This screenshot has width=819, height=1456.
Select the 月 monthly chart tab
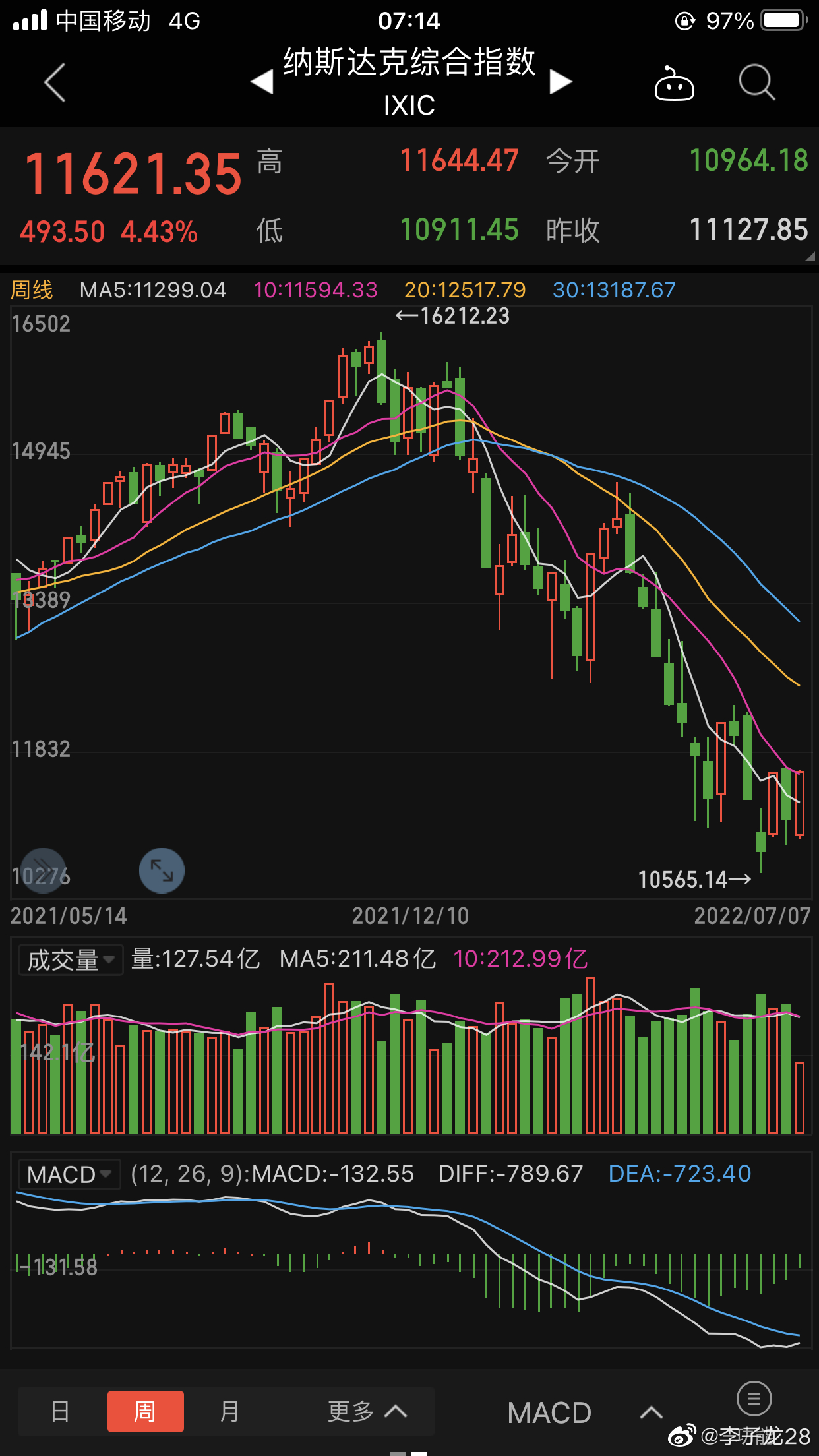coord(229,1411)
